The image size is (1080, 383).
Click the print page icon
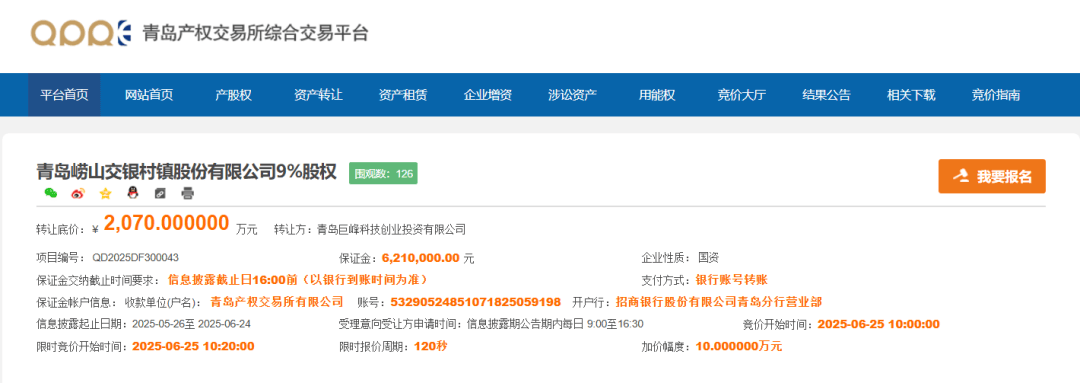click(x=187, y=193)
